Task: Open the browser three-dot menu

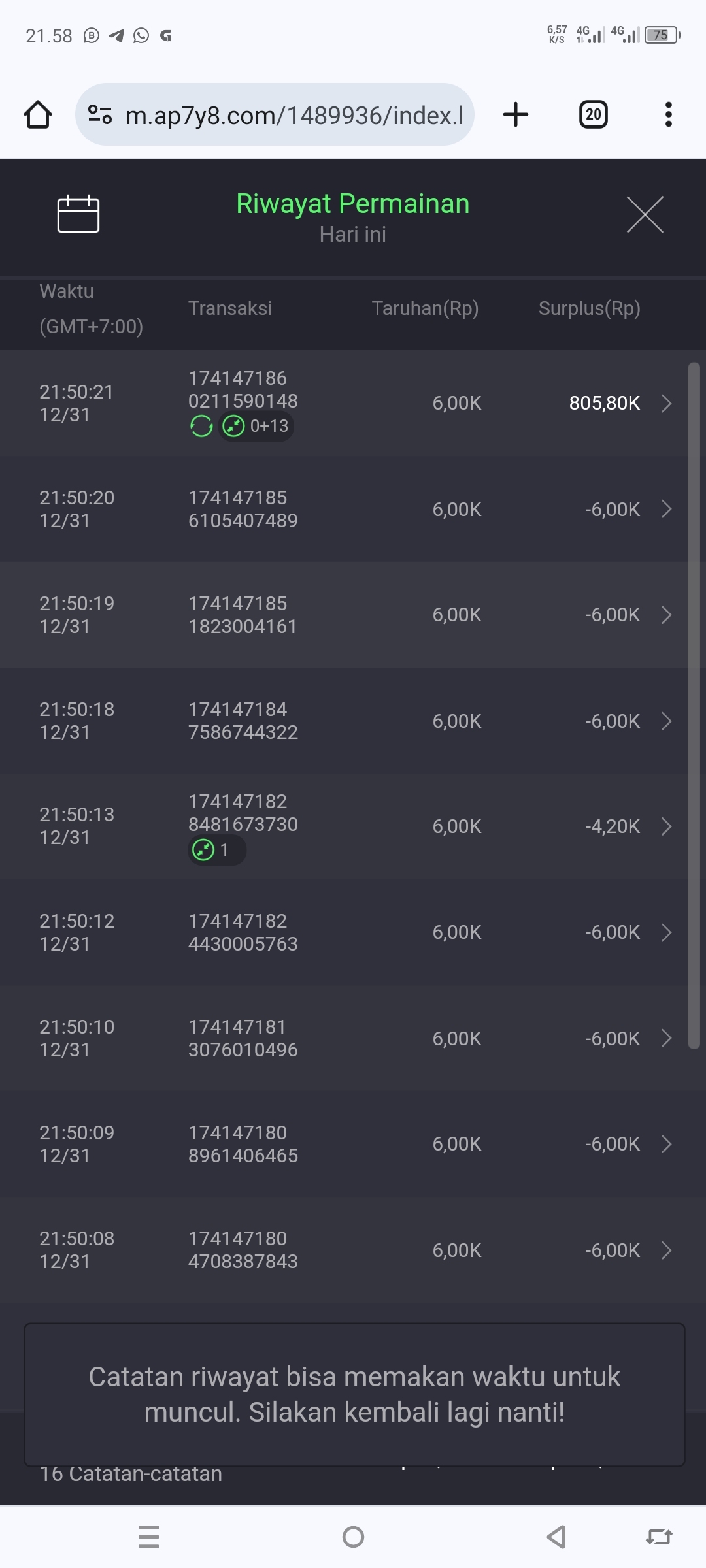Action: coord(668,115)
